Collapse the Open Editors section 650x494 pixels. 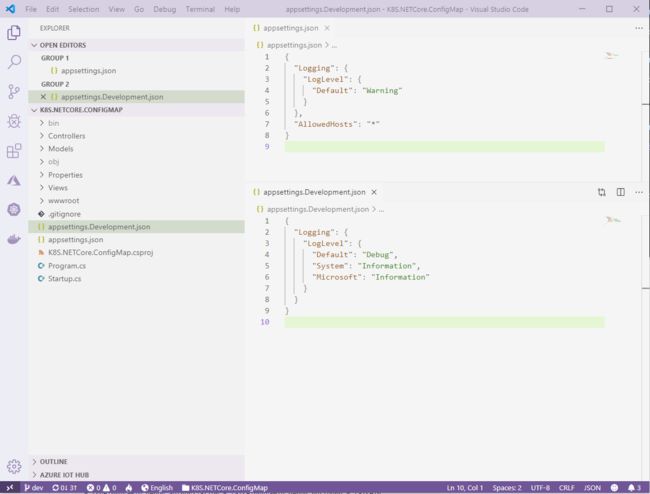point(137,45)
